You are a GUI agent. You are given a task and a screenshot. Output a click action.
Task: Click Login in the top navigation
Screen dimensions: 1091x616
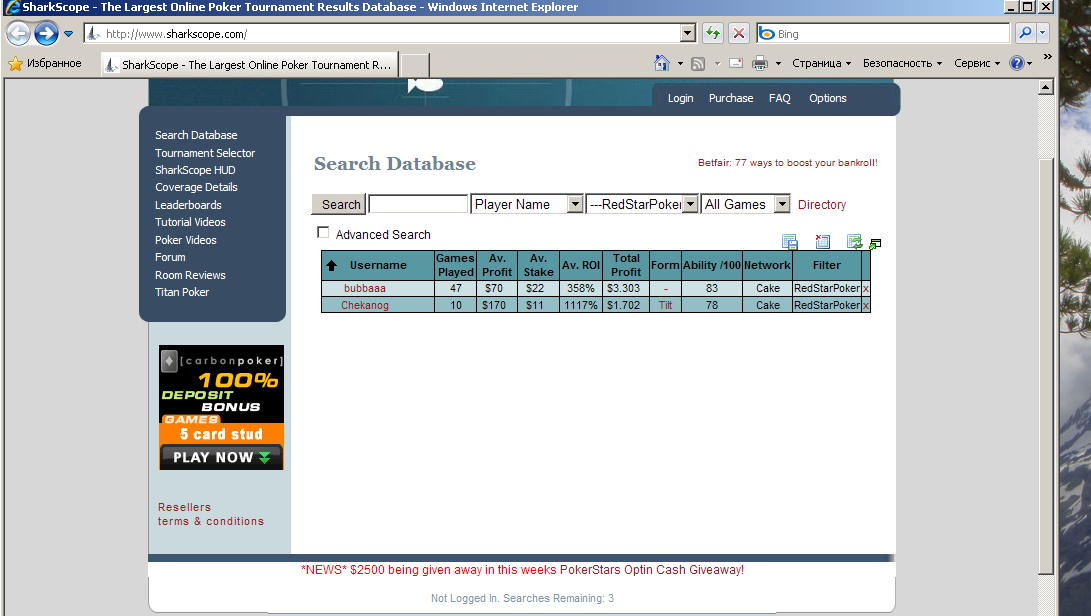[x=680, y=98]
